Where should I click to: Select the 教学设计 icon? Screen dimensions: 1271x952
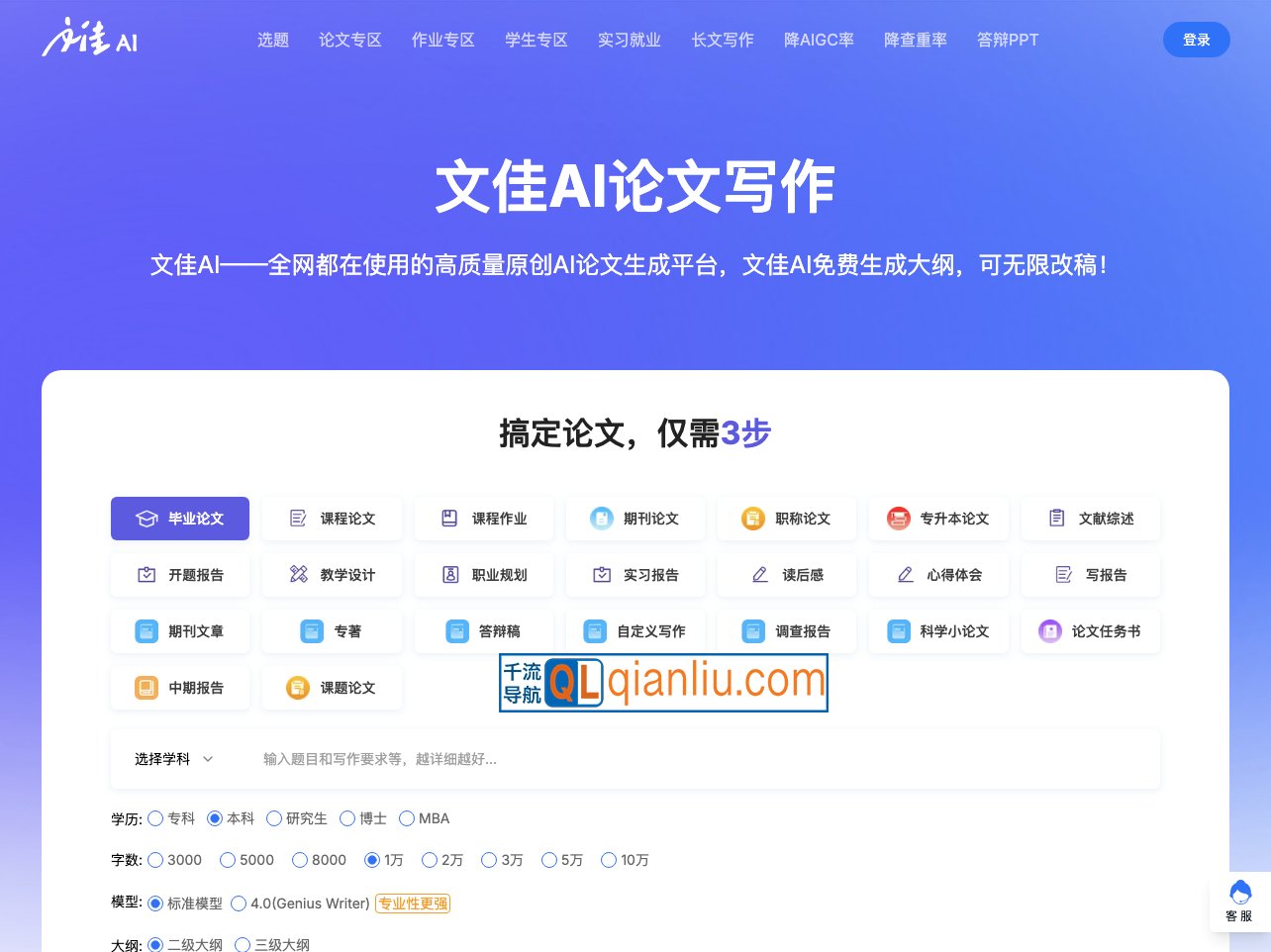(298, 575)
